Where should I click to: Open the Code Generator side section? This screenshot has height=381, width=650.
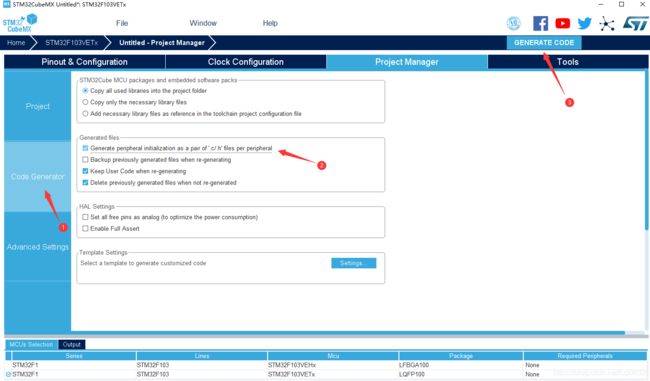point(38,177)
